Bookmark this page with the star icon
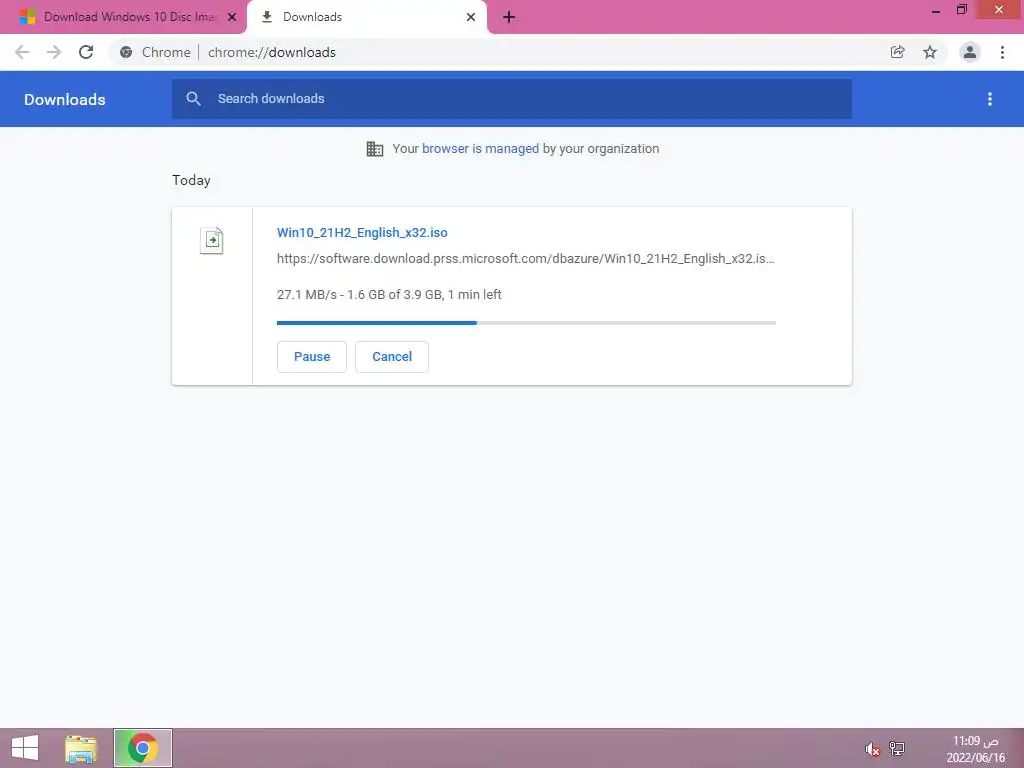1024x768 pixels. click(x=930, y=52)
